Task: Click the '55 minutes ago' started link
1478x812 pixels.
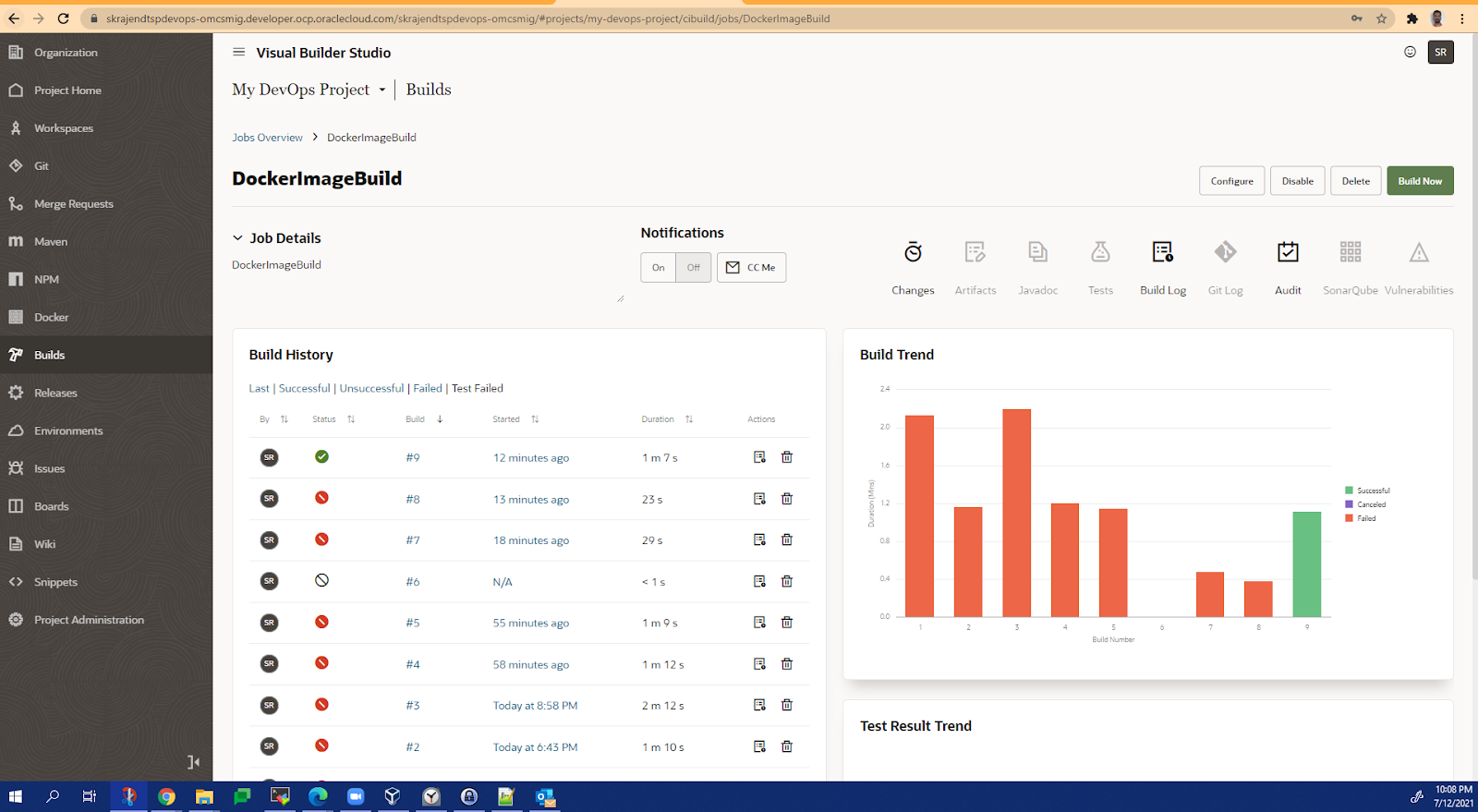Action: [x=531, y=623]
